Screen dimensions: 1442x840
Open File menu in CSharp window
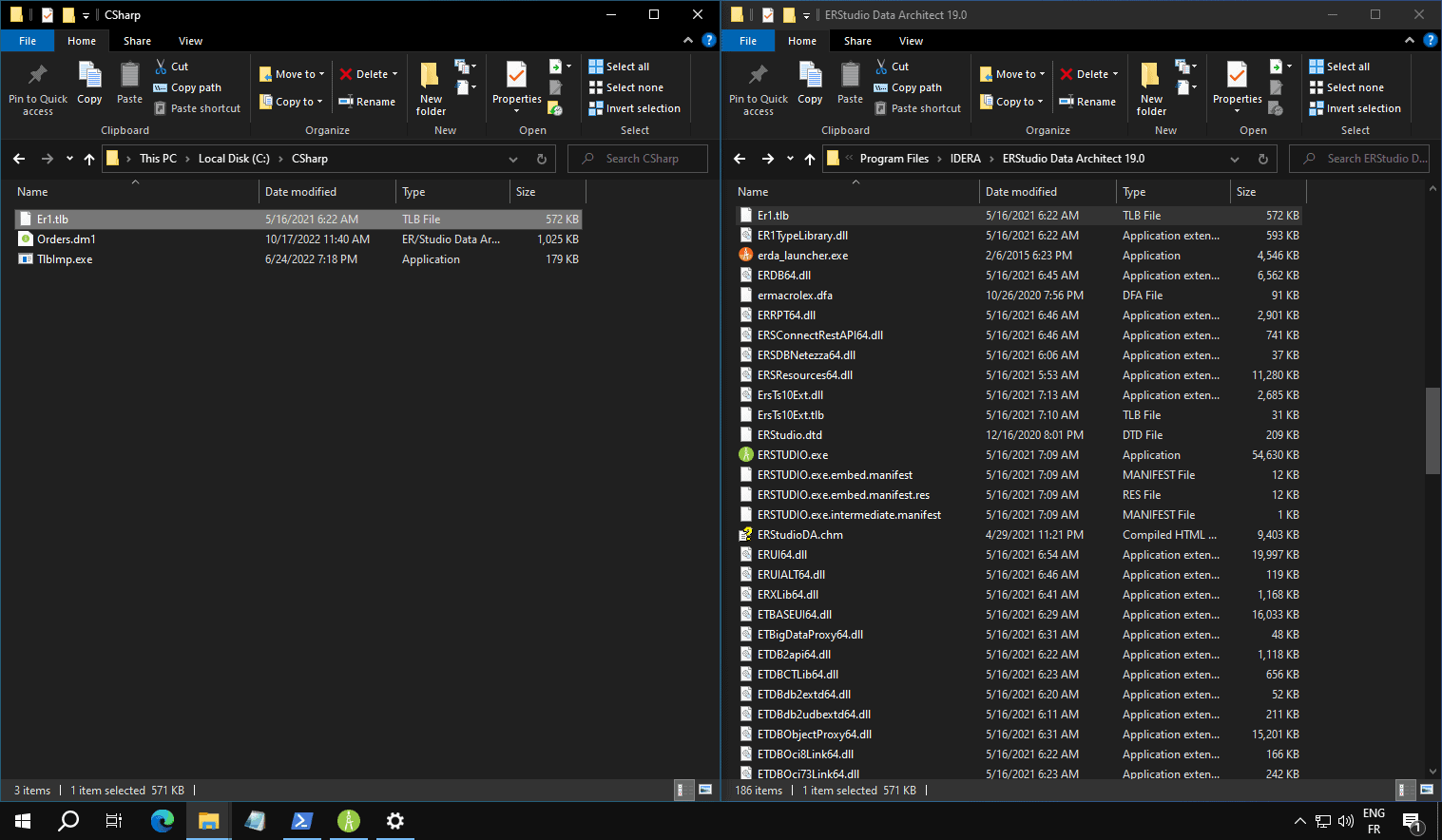(28, 41)
